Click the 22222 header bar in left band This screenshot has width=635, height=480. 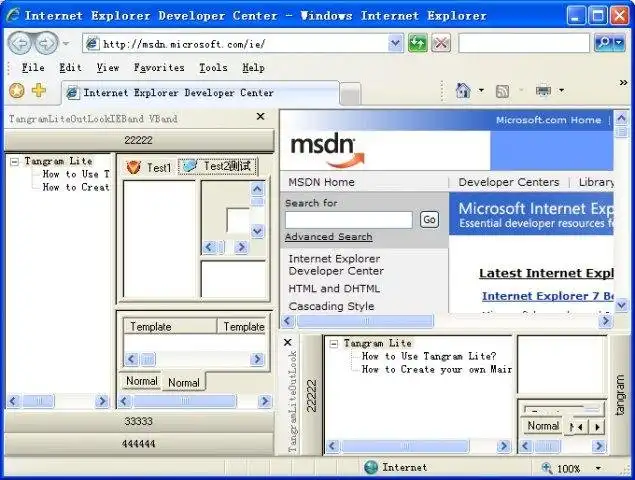pos(139,140)
